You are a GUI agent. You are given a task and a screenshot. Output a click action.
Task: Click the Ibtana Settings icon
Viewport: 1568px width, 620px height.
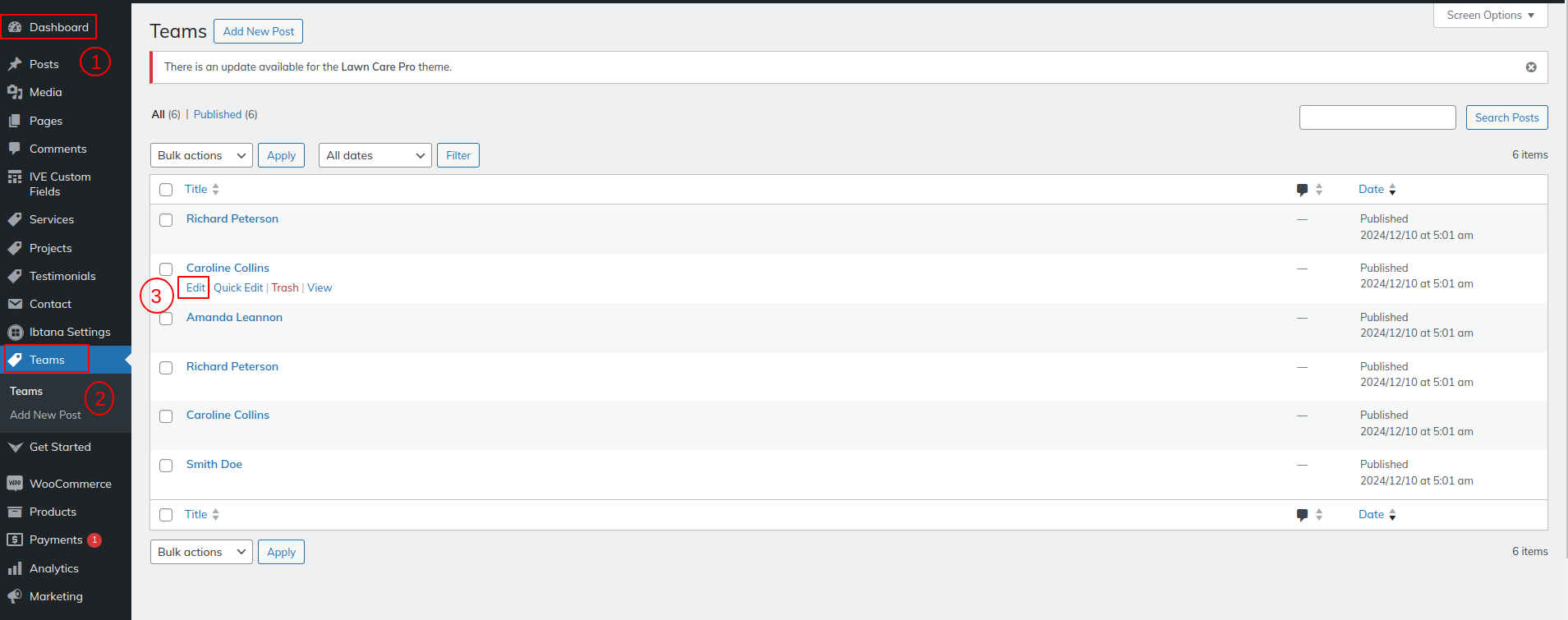[15, 332]
